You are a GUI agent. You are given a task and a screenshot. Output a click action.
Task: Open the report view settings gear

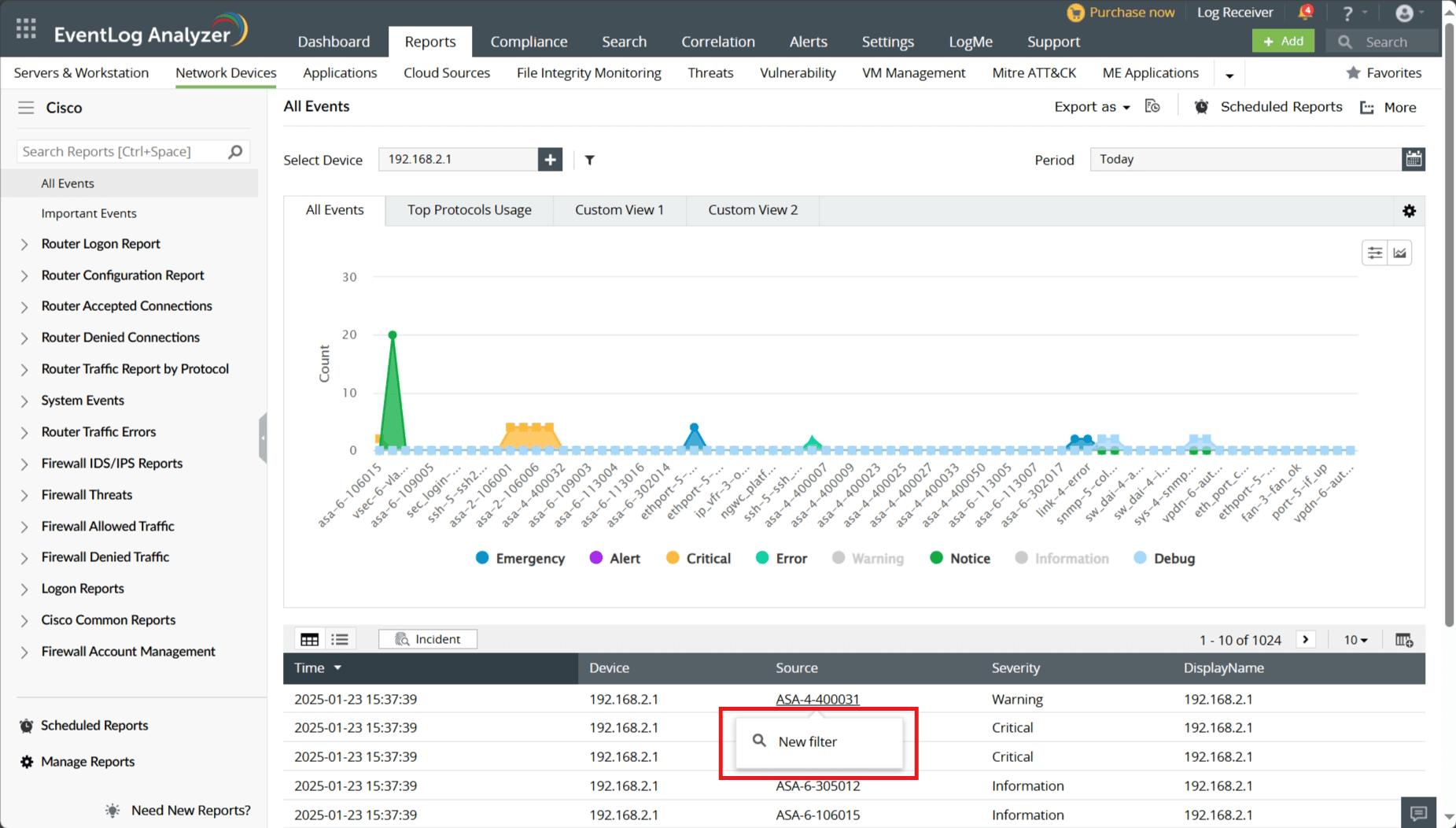point(1409,211)
